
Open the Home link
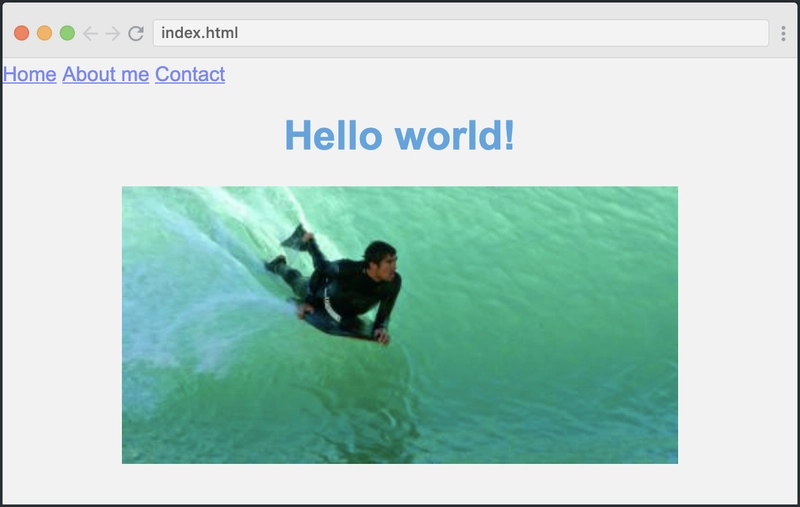pos(30,74)
